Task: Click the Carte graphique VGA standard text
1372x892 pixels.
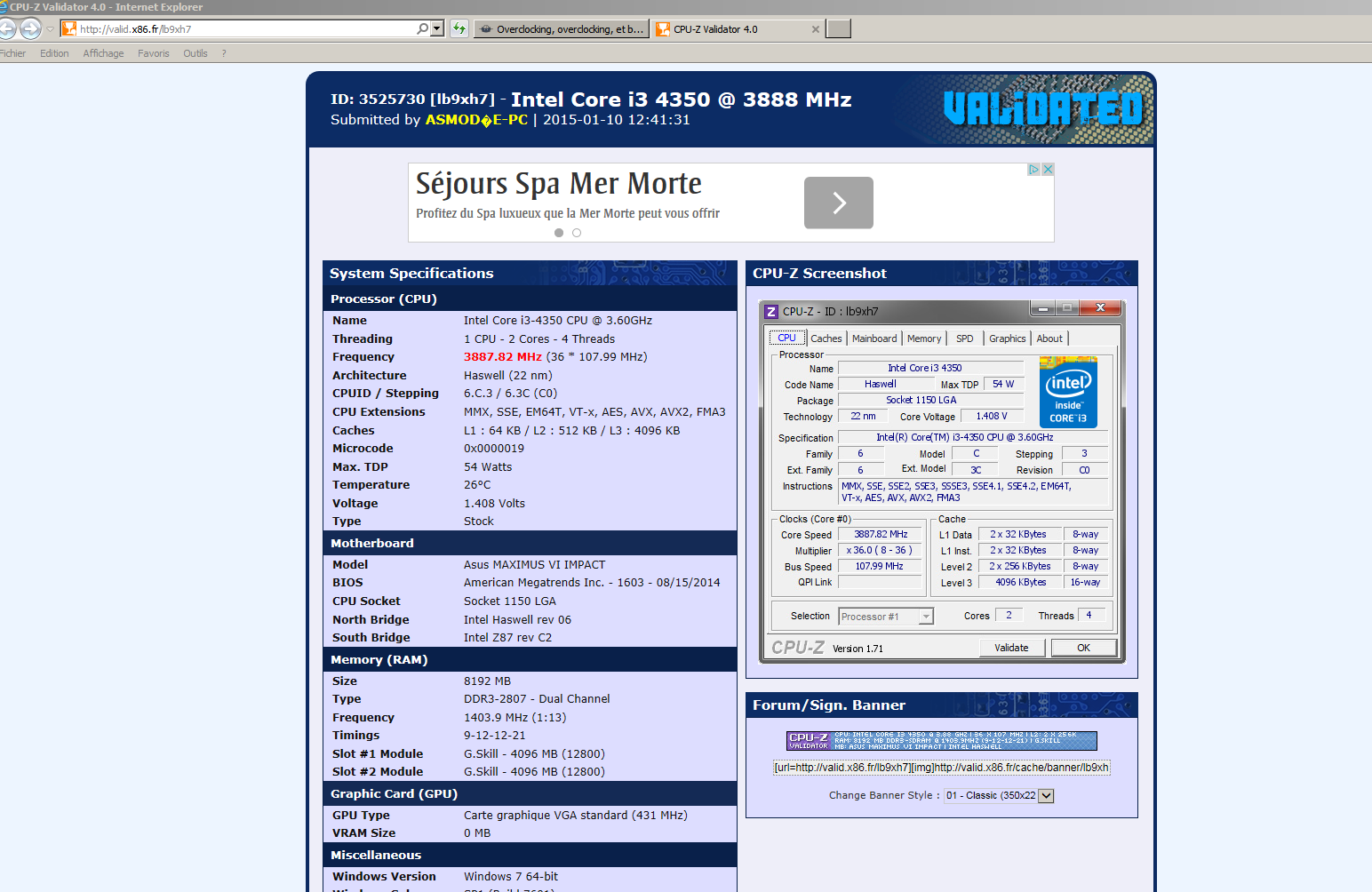Action: click(x=576, y=816)
